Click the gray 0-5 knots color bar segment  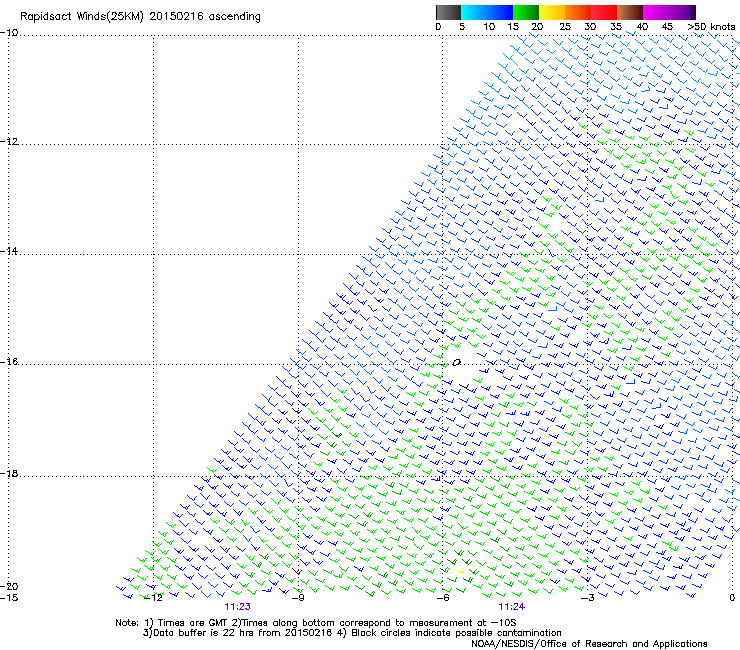click(448, 12)
